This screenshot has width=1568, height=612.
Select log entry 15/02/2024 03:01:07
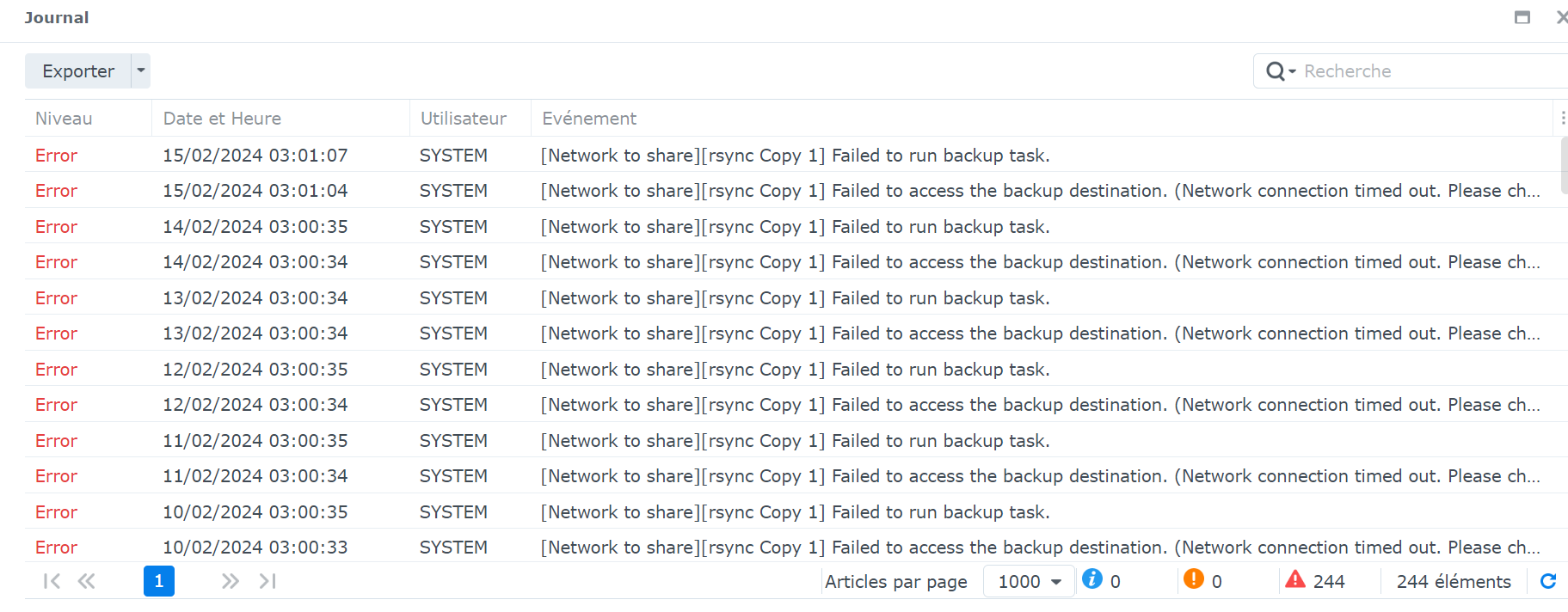[x=792, y=156]
